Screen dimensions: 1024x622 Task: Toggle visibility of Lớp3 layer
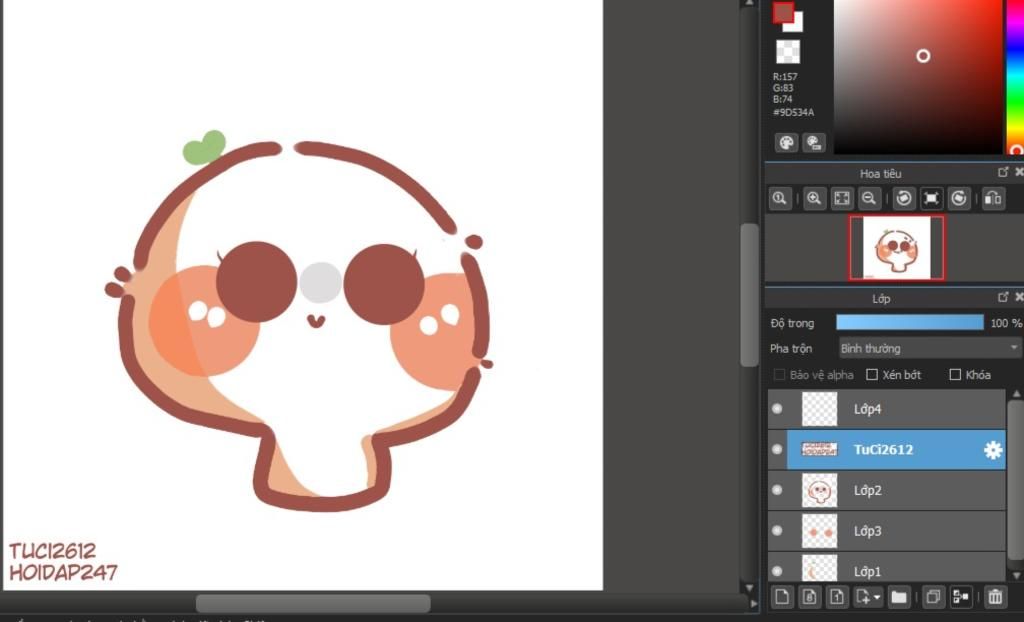pos(777,531)
